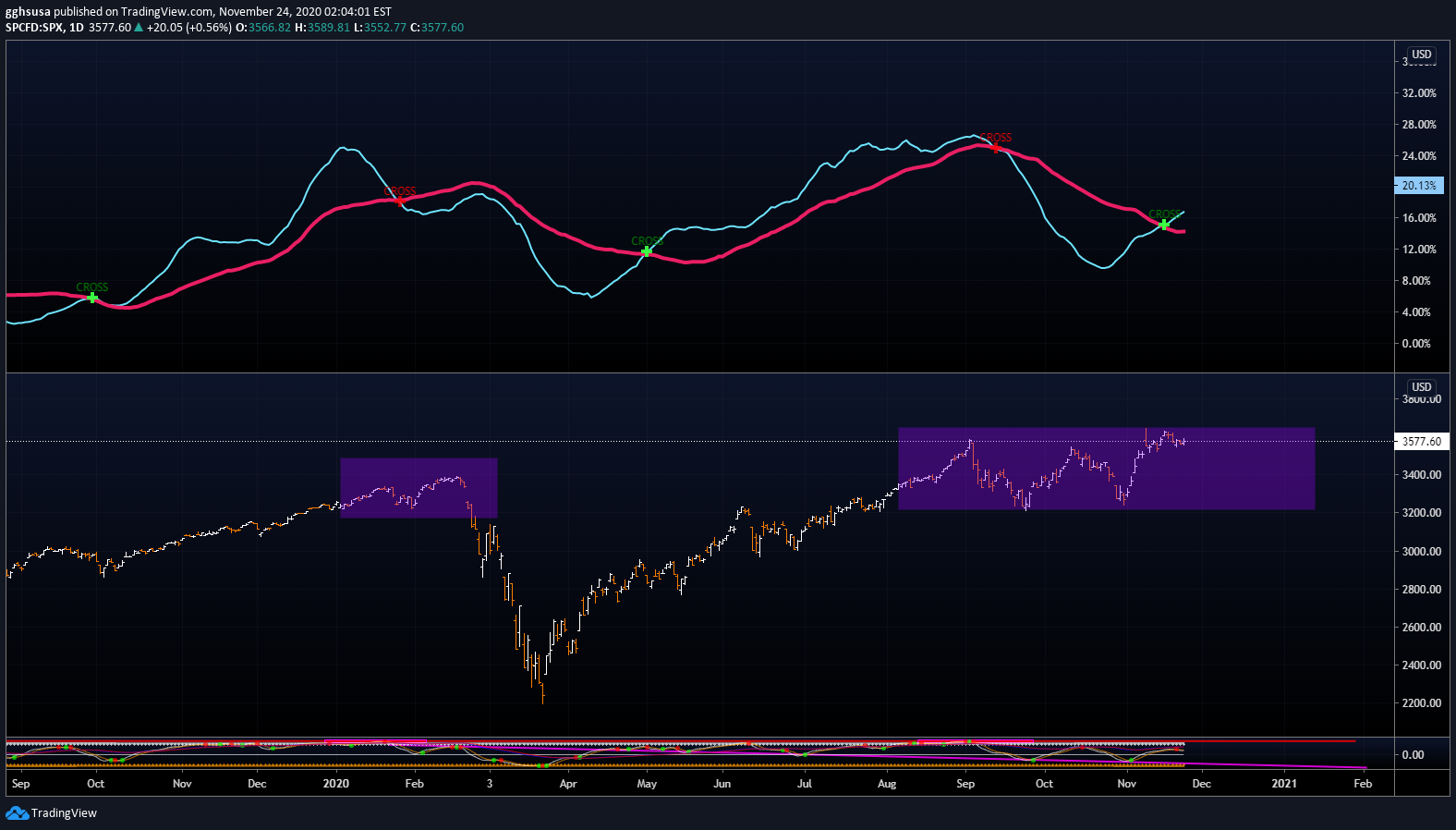The image size is (1456, 830).
Task: Click the open value O:3566.82
Action: 263,28
